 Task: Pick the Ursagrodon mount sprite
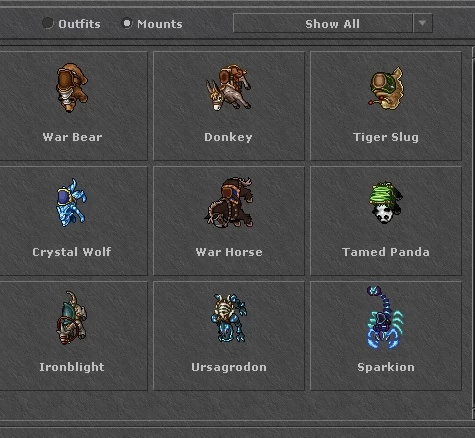pos(229,318)
